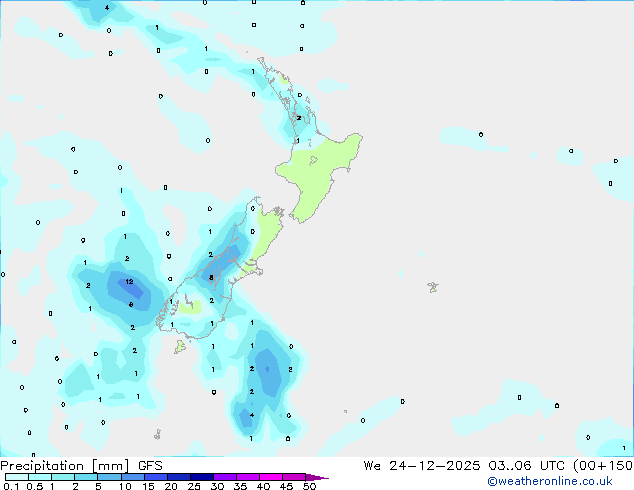Click the '40' legend scale label
Screen dimensions: 634x490
coord(263,486)
